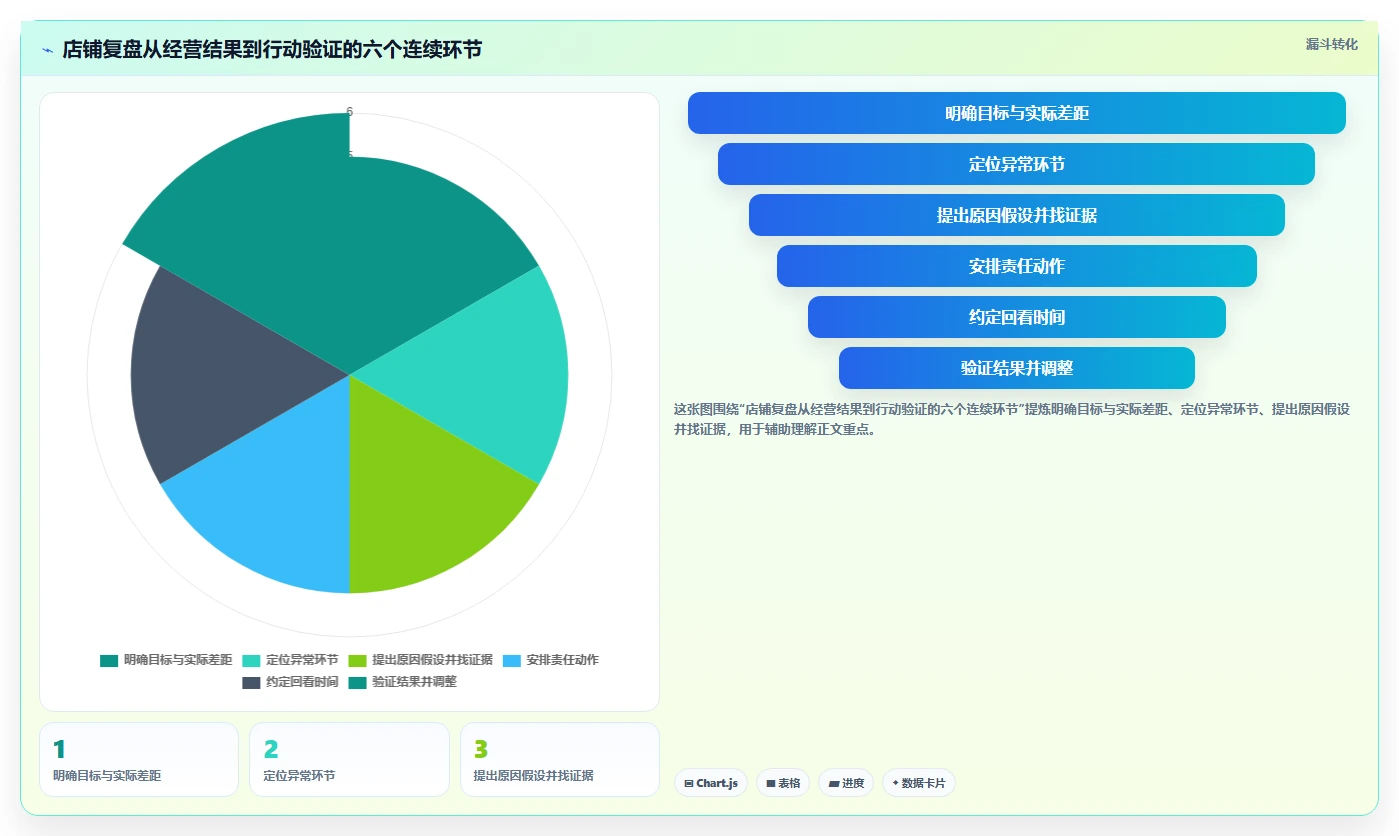
Task: Click the 漏斗转化 tag in the header
Action: tap(1331, 44)
